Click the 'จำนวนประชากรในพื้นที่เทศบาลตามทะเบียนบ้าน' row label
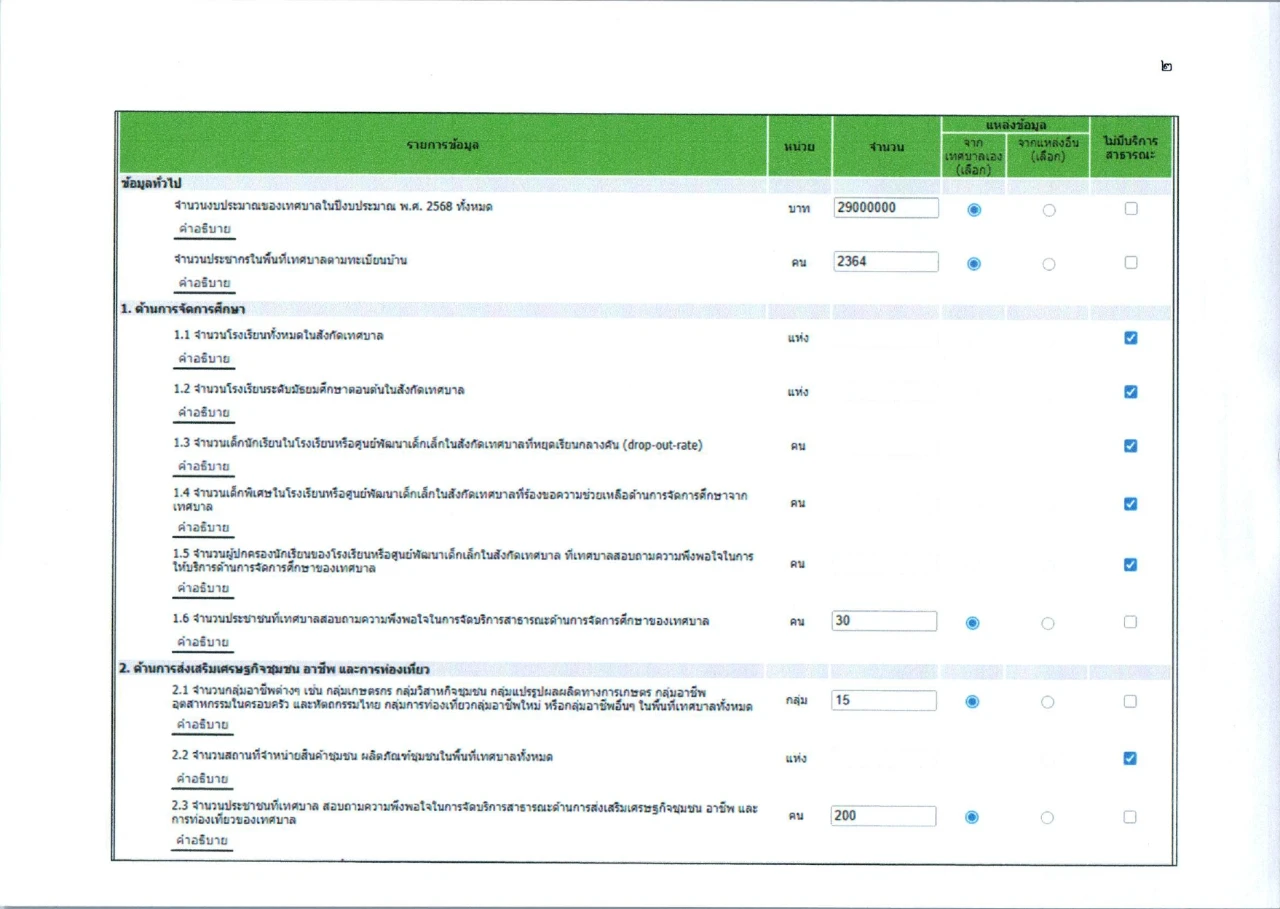This screenshot has height=909, width=1280. coord(290,260)
